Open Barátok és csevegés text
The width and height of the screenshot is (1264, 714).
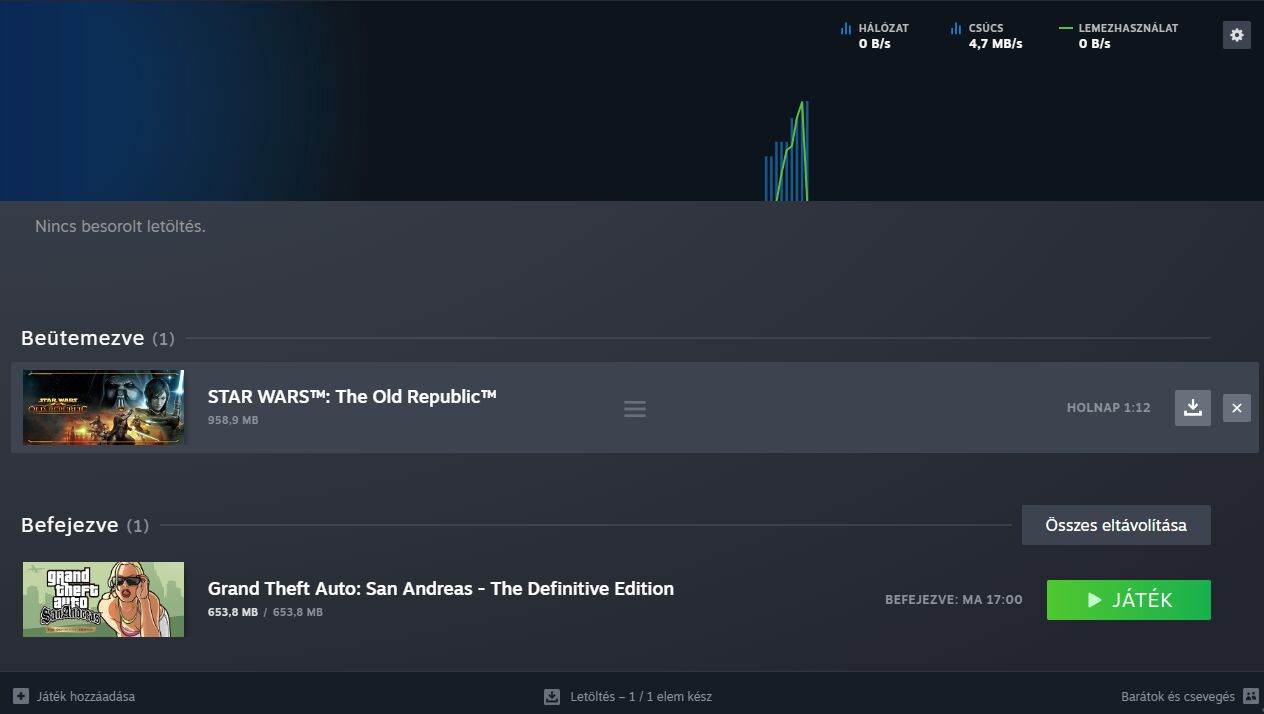[x=1178, y=696]
